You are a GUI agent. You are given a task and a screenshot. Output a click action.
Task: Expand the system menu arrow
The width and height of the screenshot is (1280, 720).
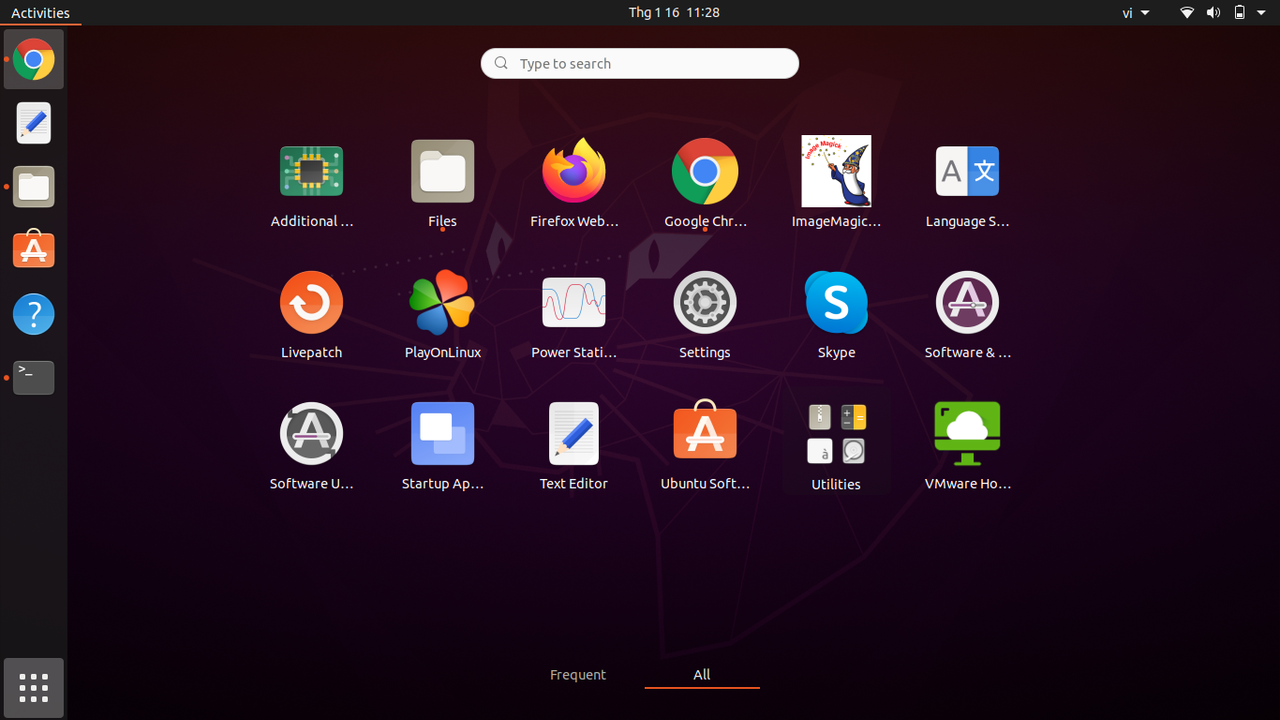1261,13
